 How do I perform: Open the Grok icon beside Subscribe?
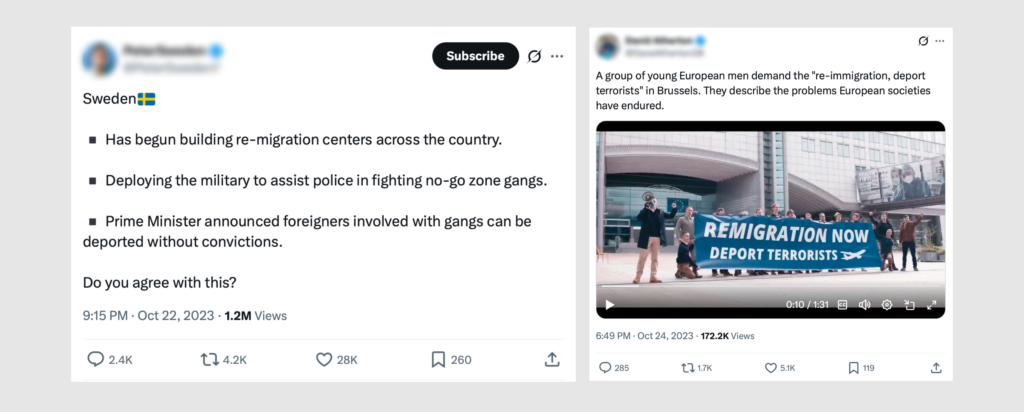[534, 56]
